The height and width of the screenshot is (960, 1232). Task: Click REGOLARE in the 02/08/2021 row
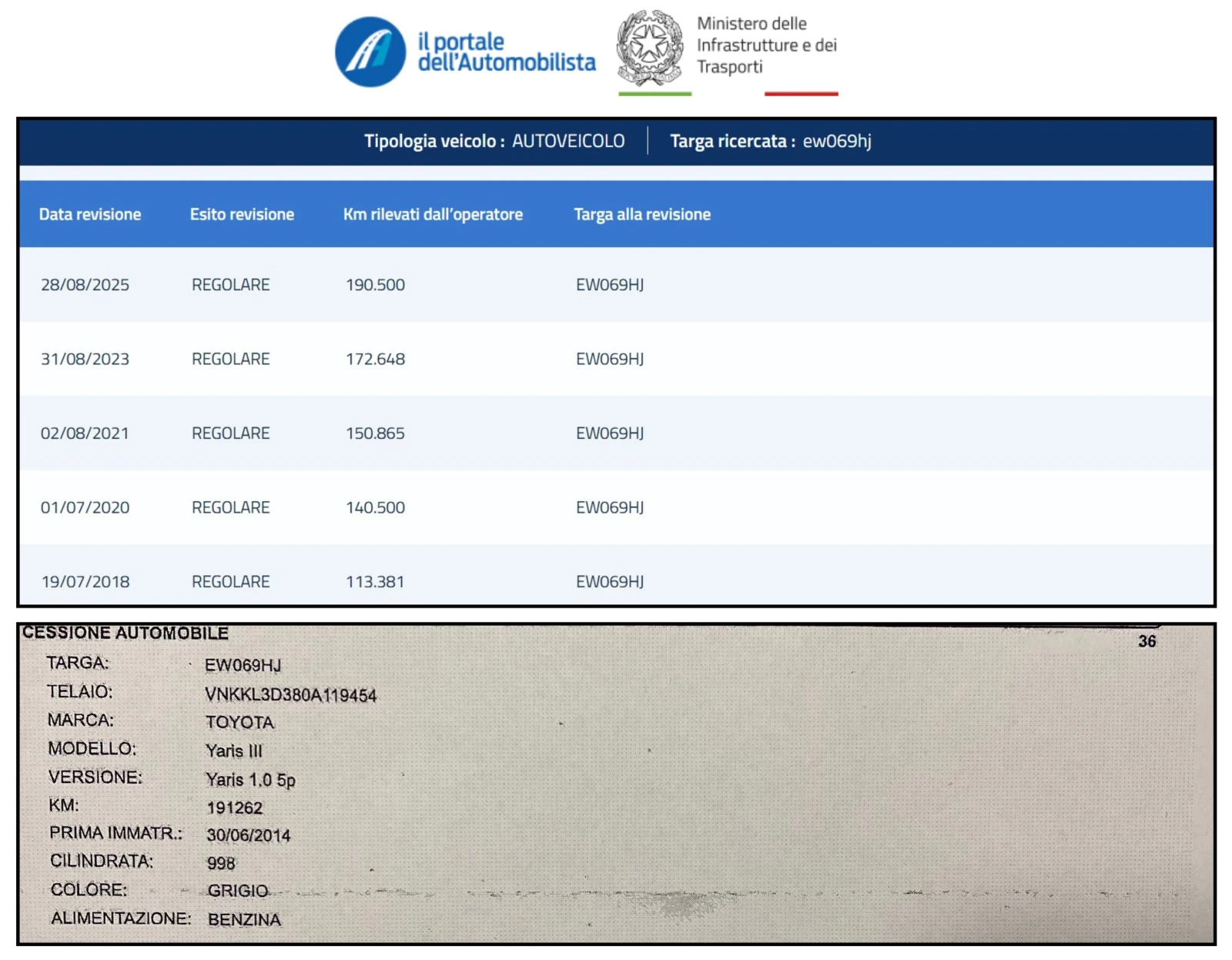pyautogui.click(x=230, y=433)
